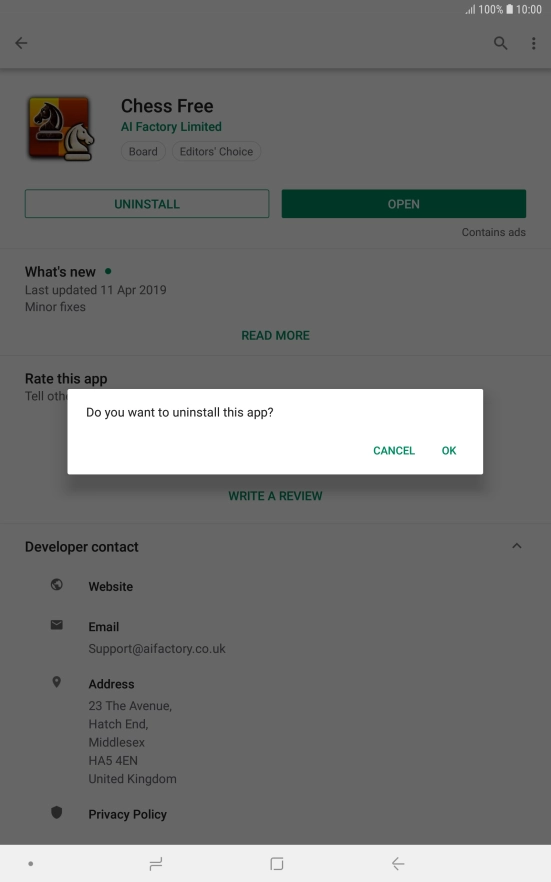Open the search magnifier icon
Image resolution: width=551 pixels, height=882 pixels.
pyautogui.click(x=500, y=43)
